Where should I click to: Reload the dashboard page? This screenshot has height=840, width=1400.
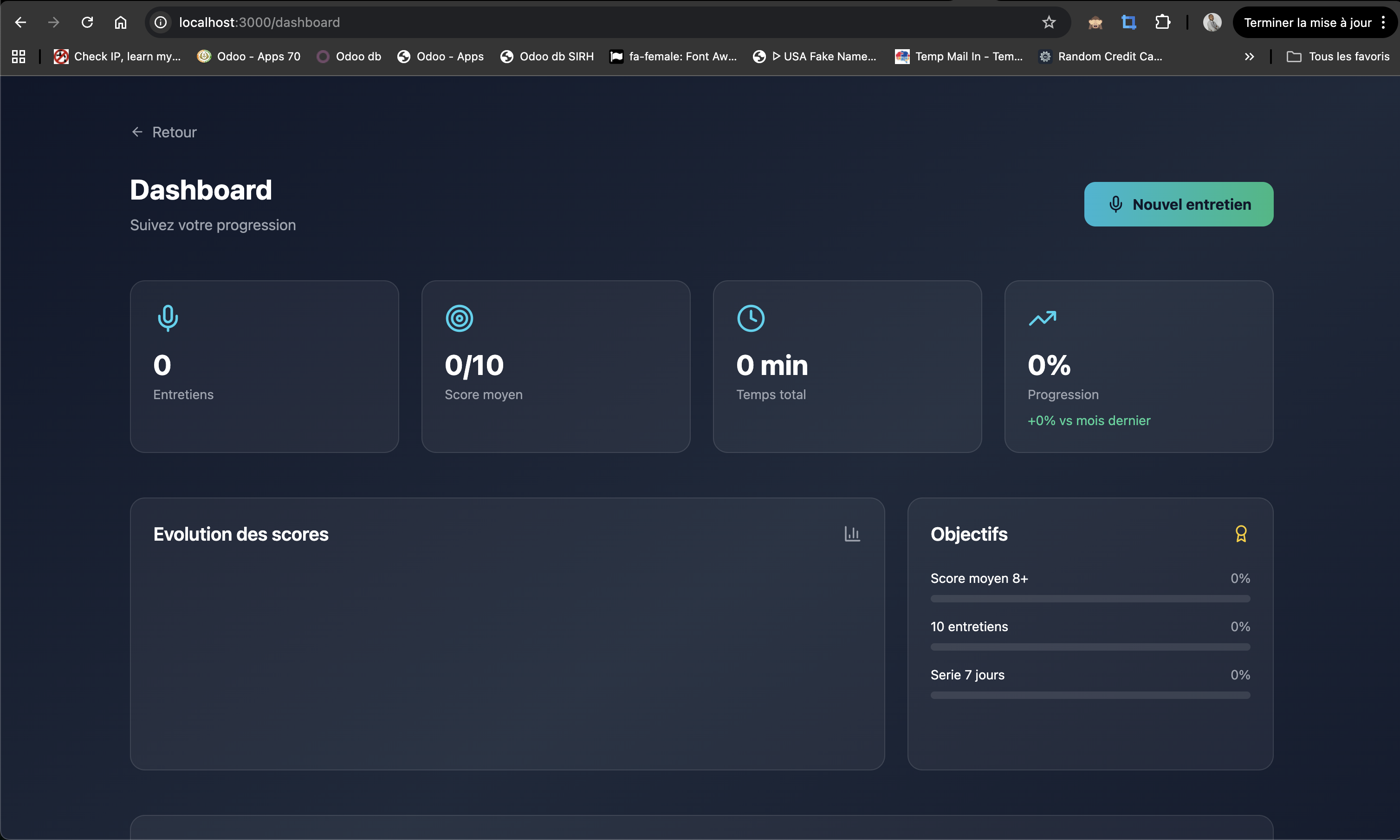click(87, 23)
